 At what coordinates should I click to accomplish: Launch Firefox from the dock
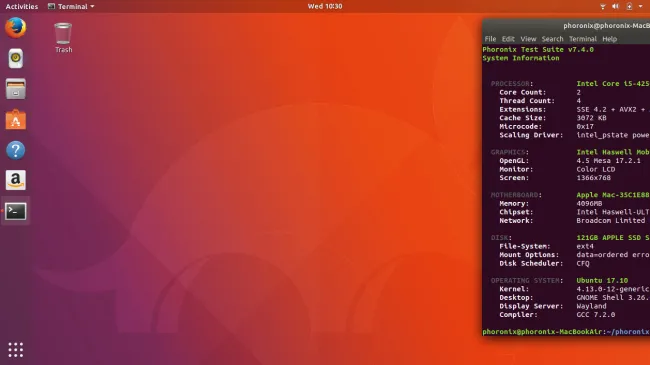click(x=15, y=28)
